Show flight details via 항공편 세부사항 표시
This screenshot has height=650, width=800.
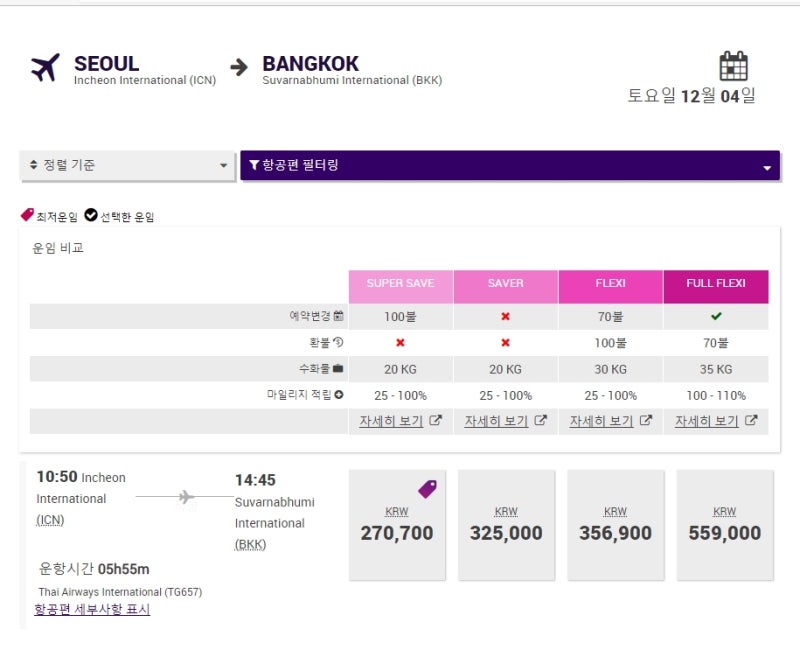[92, 609]
